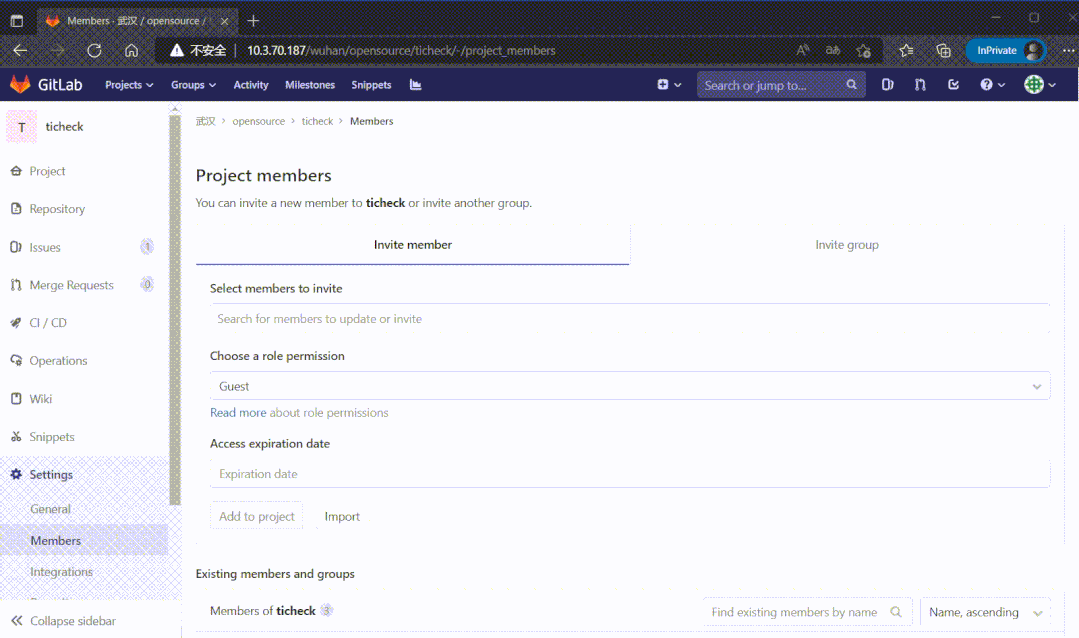Click the search magnifier in existing members field
1079x638 pixels.
[896, 612]
